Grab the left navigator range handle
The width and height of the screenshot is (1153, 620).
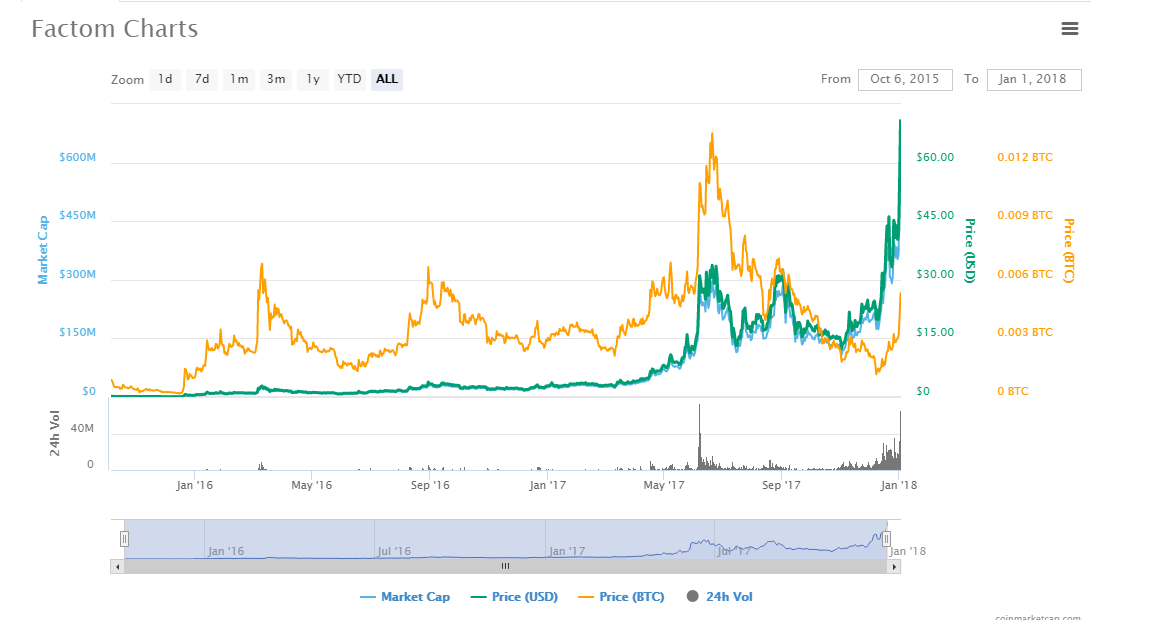click(124, 539)
